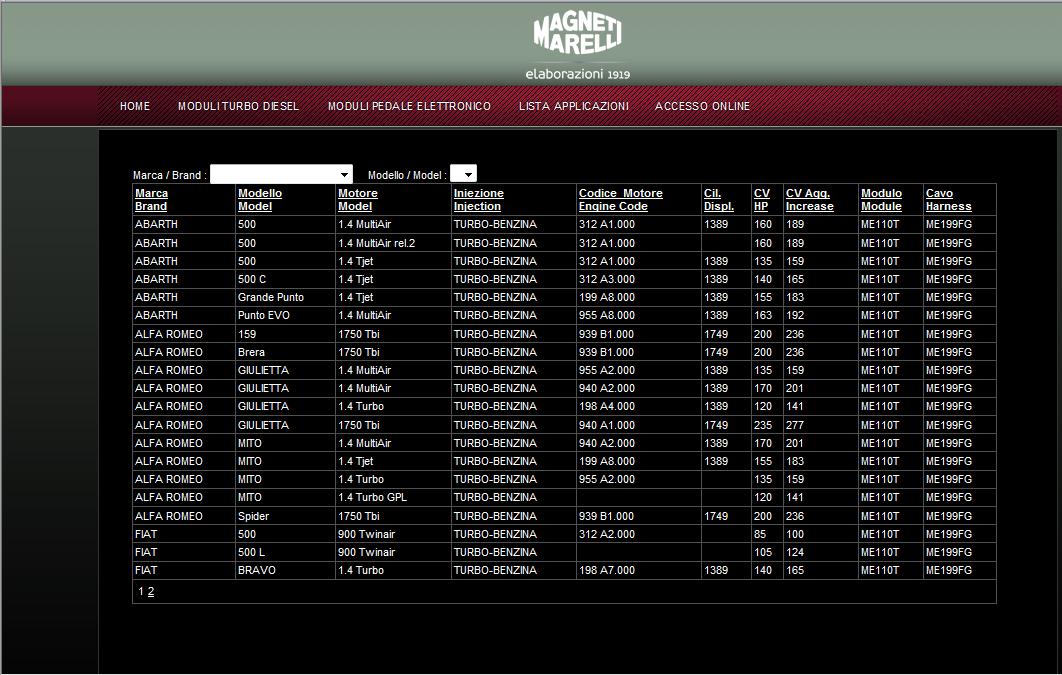1062x675 pixels.
Task: Sort by Motore Model column header
Action: 358,200
